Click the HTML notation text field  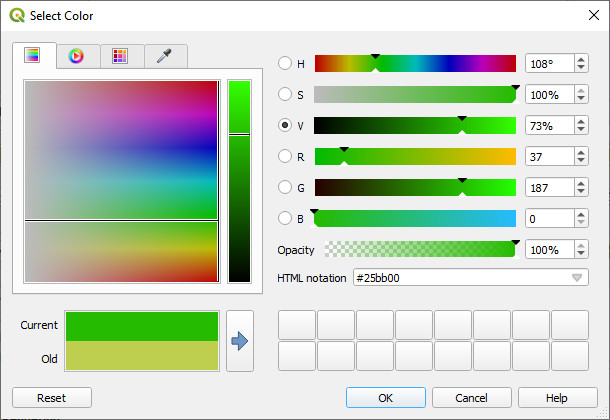(462, 278)
